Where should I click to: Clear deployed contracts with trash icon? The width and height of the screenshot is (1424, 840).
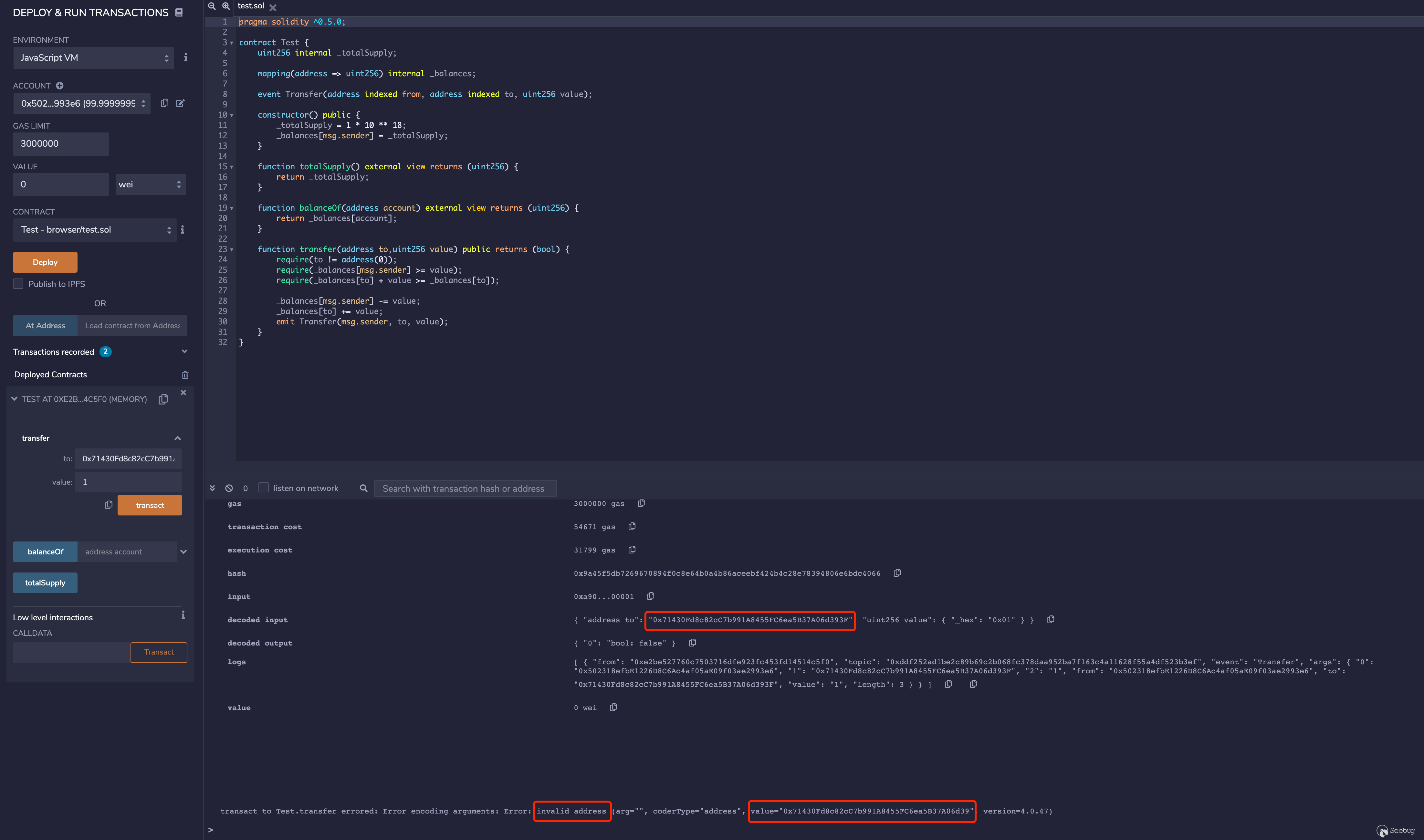(185, 375)
